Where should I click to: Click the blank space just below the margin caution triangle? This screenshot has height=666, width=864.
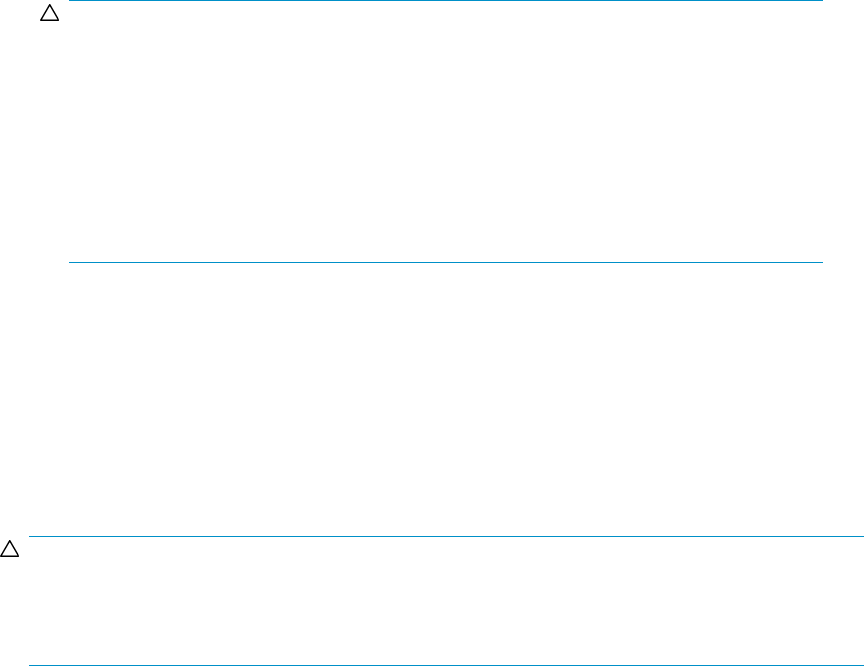point(8,580)
